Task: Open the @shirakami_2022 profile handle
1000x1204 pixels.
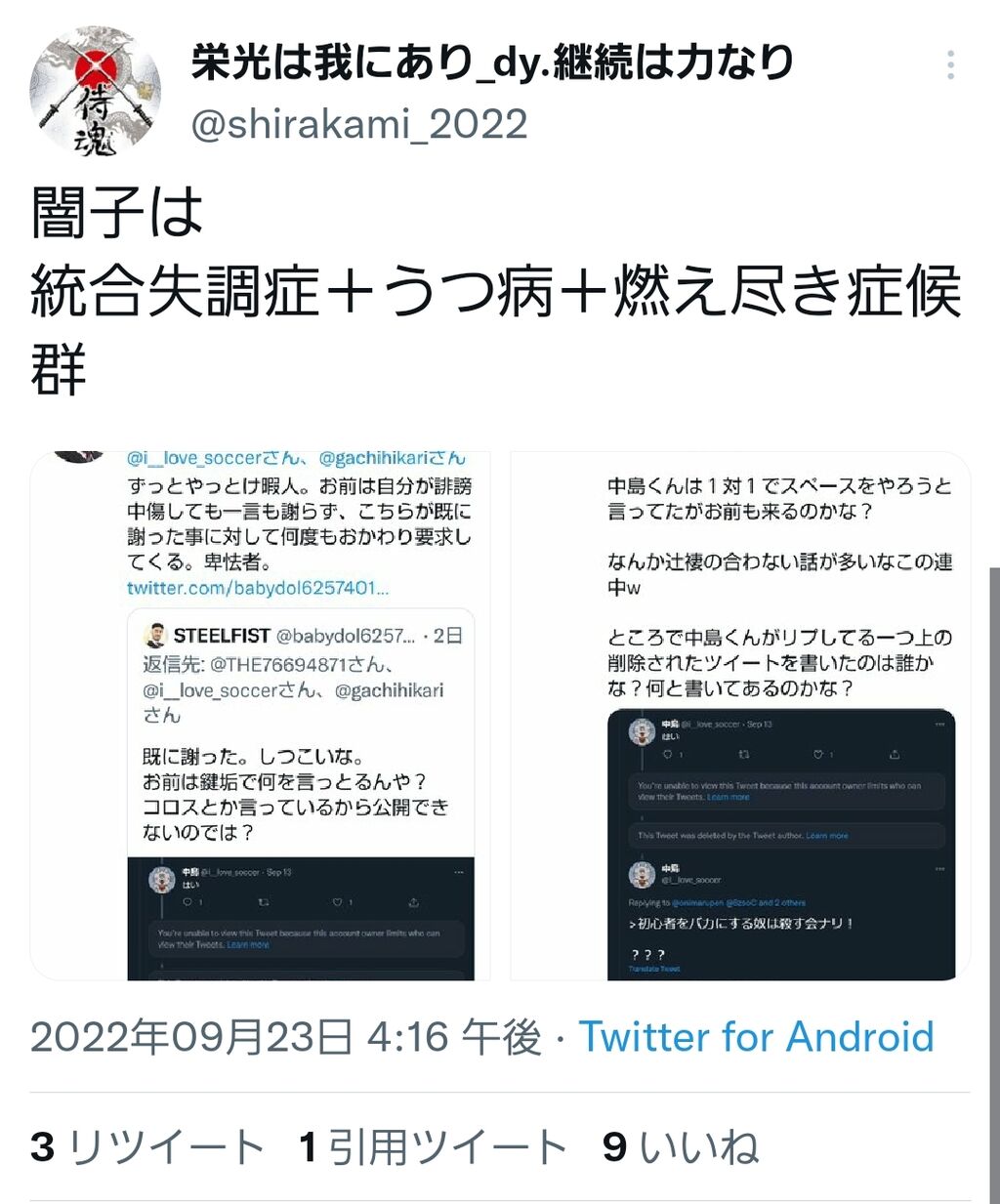Action: [359, 124]
